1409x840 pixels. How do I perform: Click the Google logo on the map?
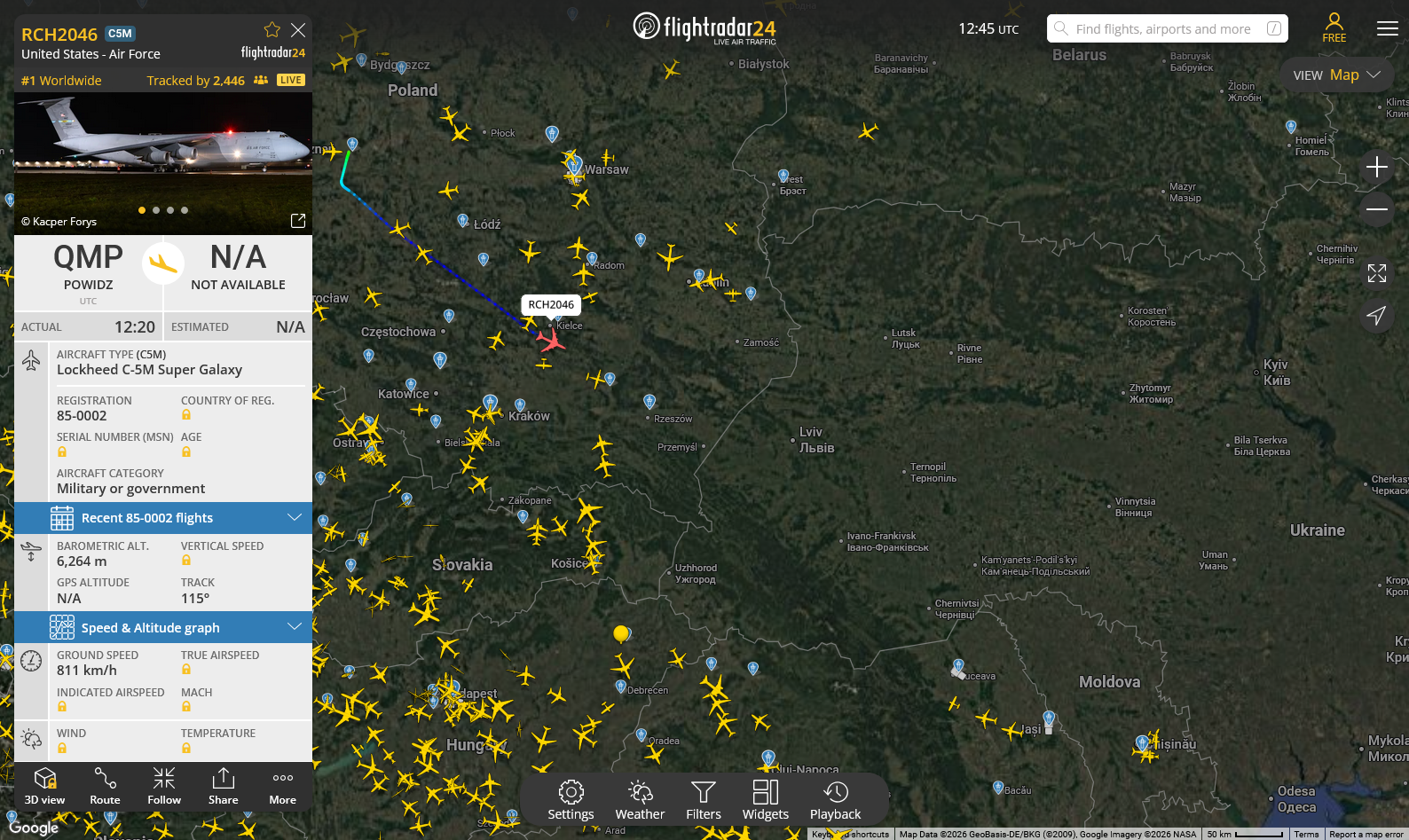point(34,828)
